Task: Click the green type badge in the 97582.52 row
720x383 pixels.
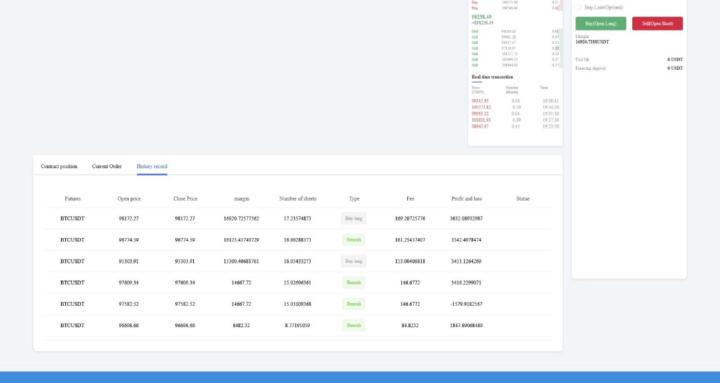Action: pos(354,304)
